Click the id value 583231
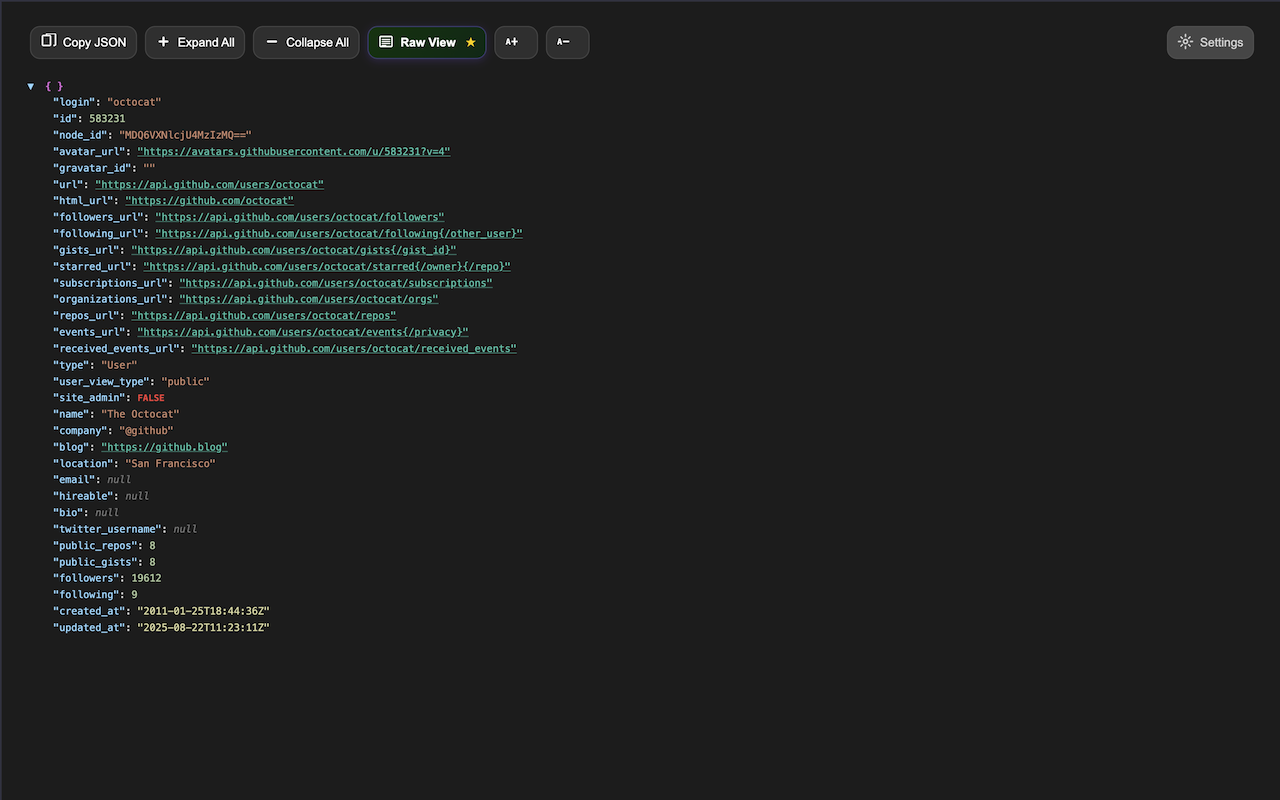The width and height of the screenshot is (1280, 800). [107, 118]
